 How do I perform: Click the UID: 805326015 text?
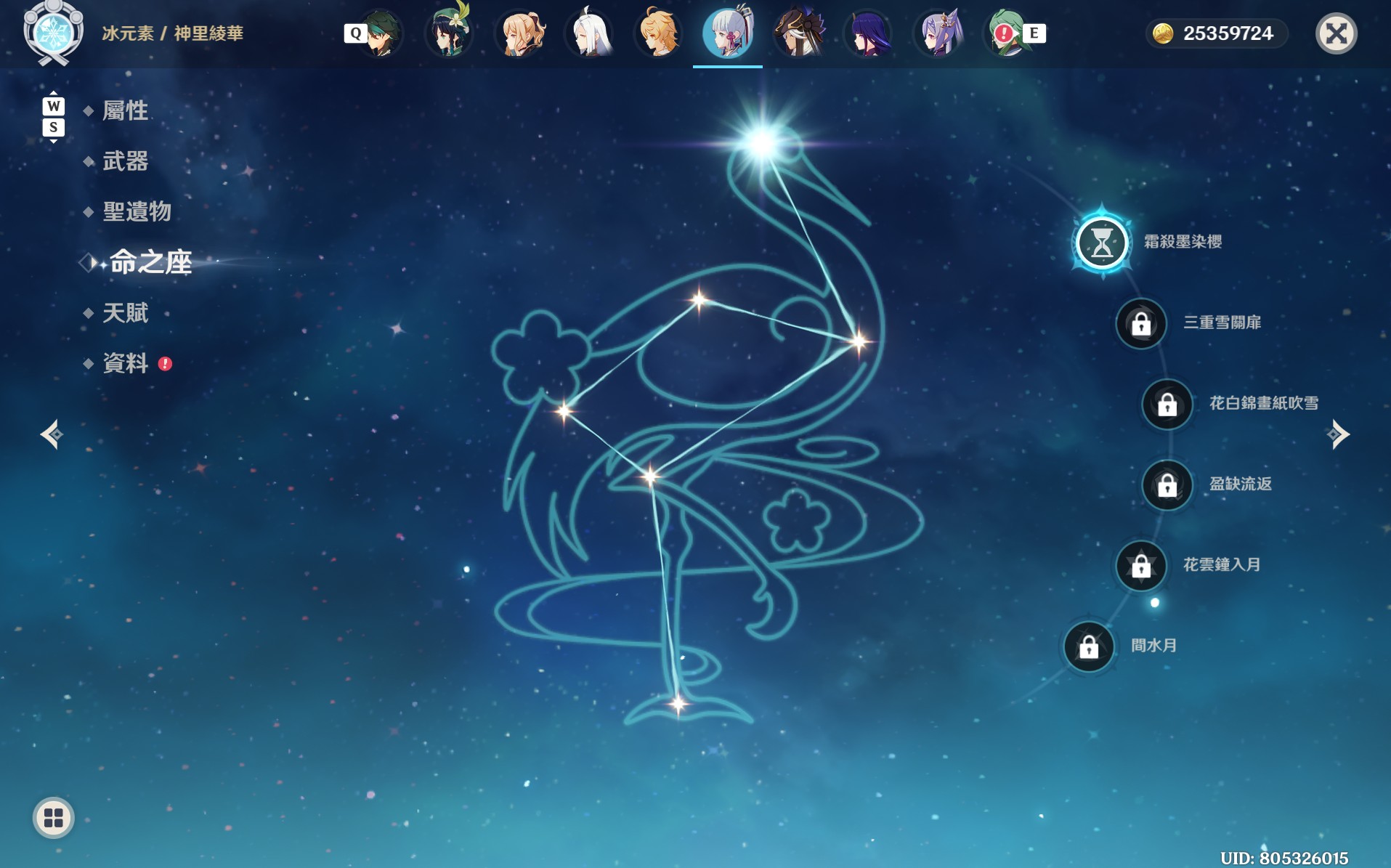pyautogui.click(x=1284, y=858)
